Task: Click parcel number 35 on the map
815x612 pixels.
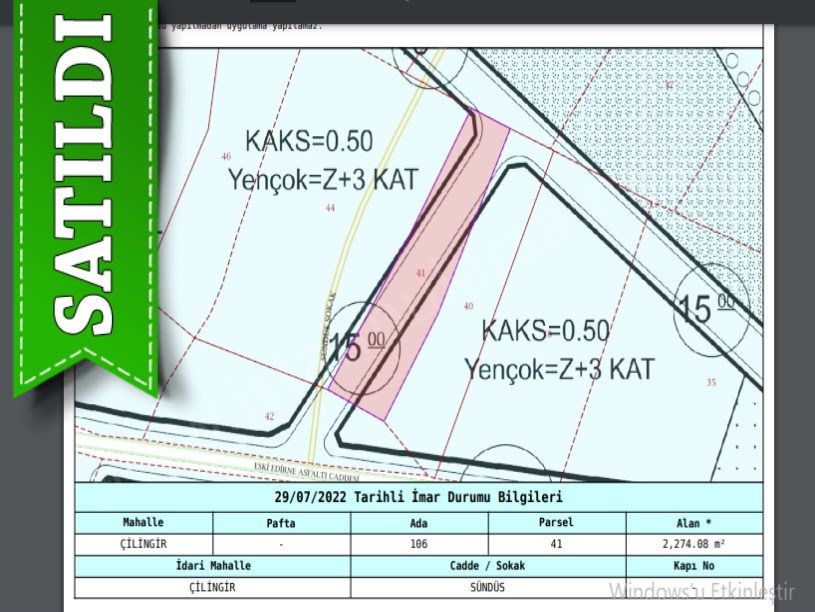Action: pyautogui.click(x=711, y=382)
